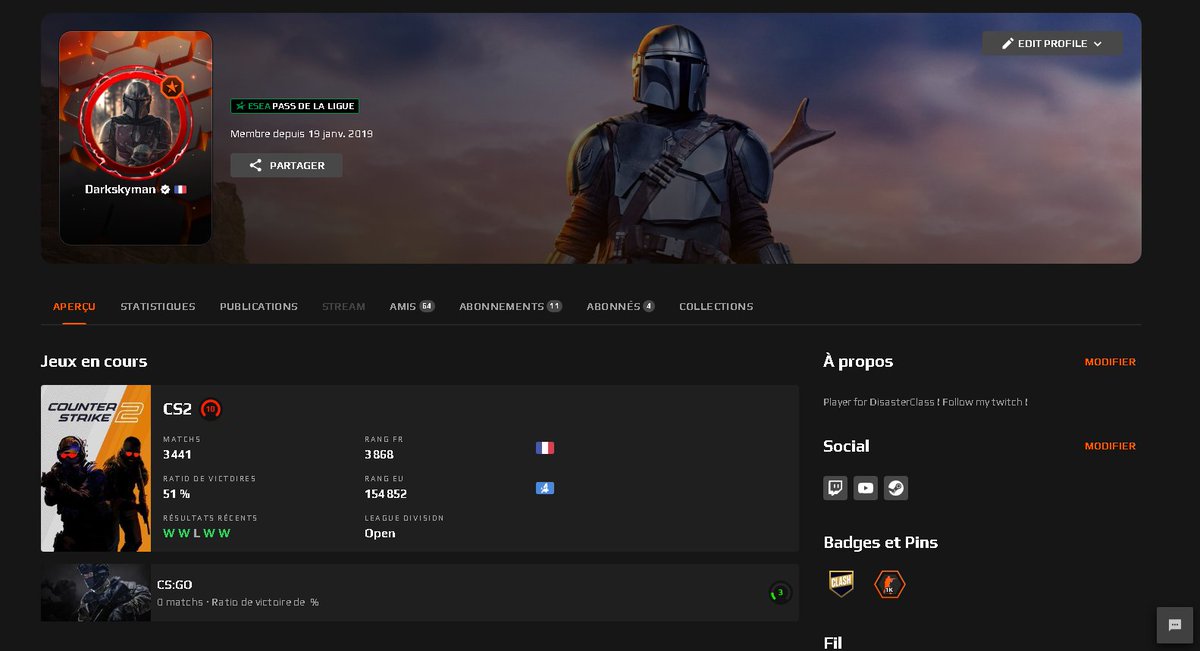Switch to the Aperçu tab

click(x=74, y=306)
